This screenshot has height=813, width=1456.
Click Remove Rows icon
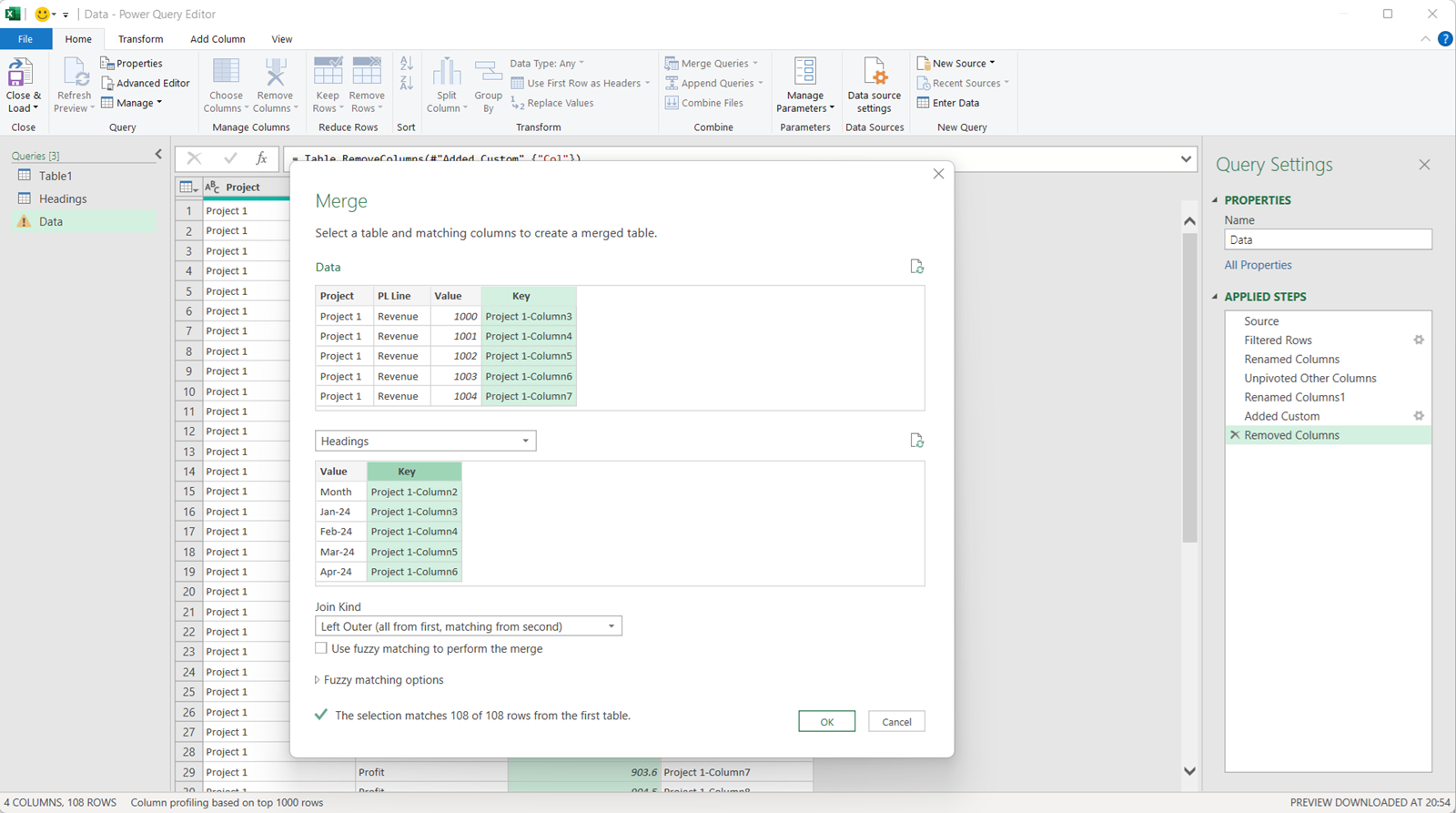(x=367, y=72)
